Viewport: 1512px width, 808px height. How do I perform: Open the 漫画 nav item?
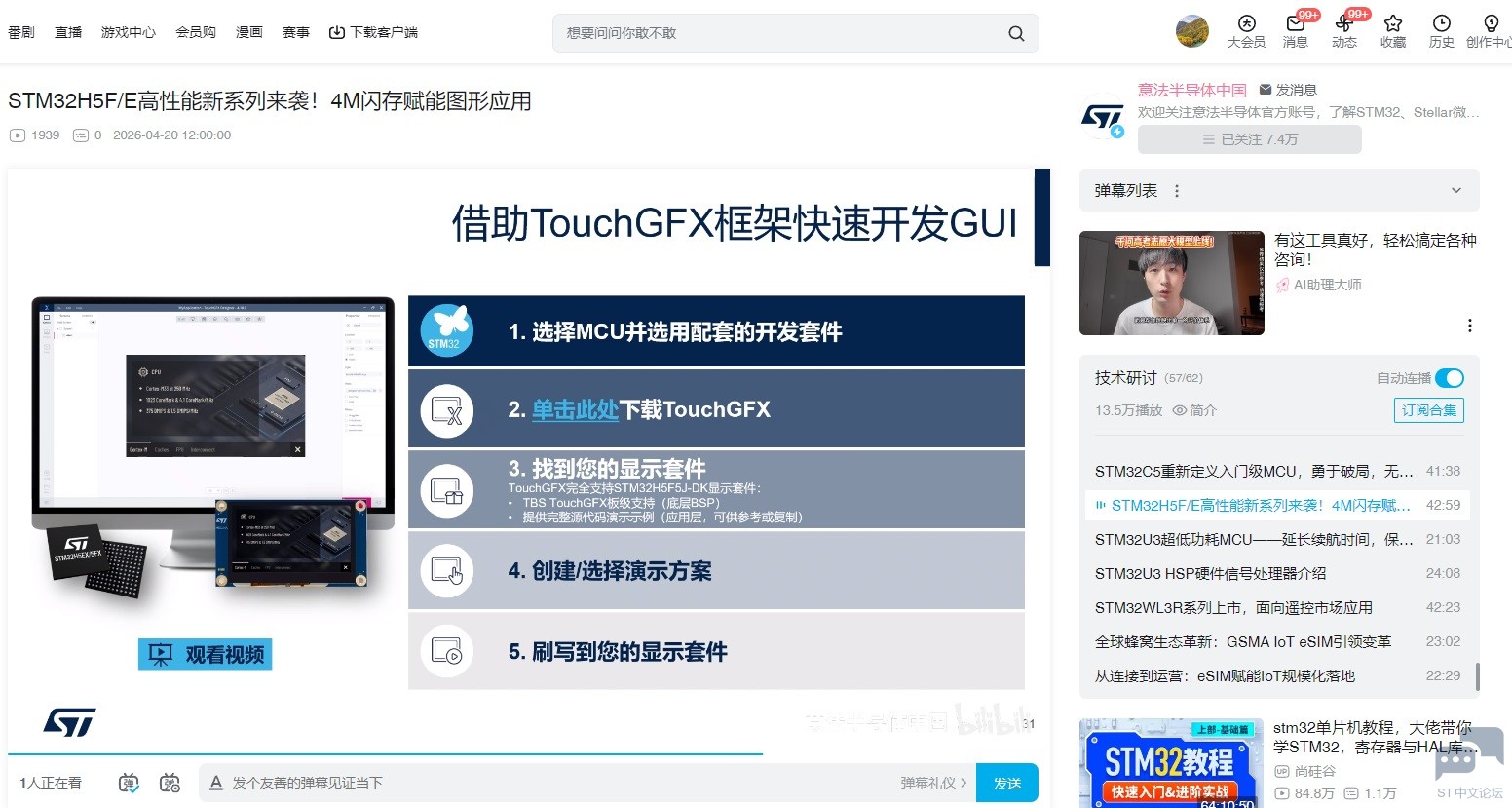(x=249, y=32)
